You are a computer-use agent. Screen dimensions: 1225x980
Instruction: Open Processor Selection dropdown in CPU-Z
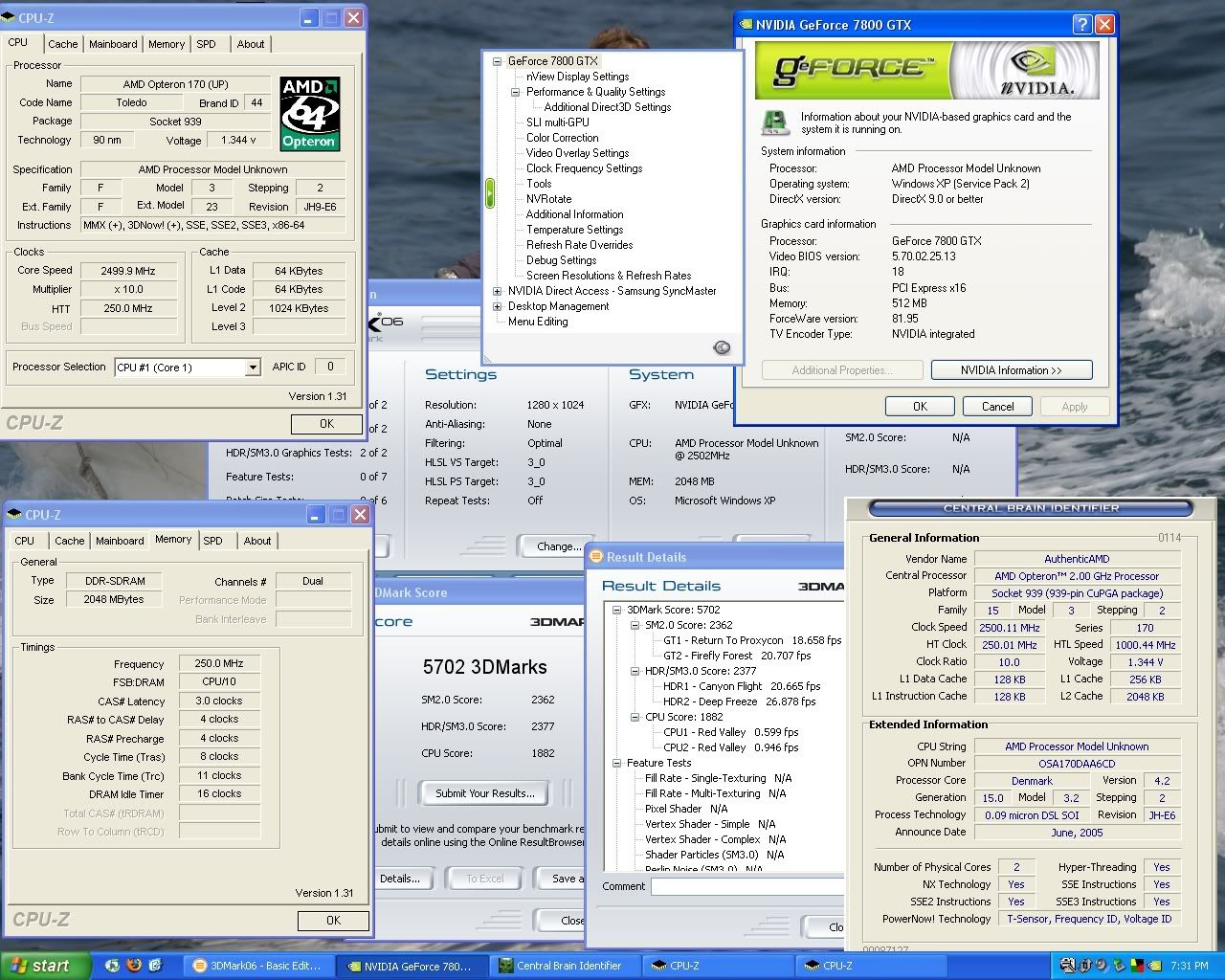pyautogui.click(x=253, y=367)
